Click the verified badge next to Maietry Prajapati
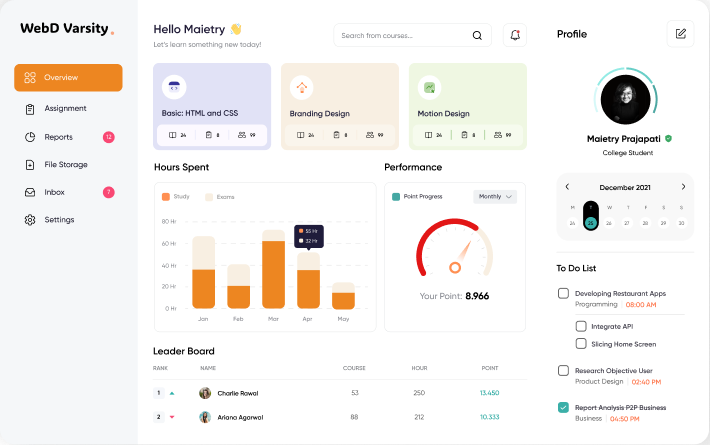 [668, 139]
